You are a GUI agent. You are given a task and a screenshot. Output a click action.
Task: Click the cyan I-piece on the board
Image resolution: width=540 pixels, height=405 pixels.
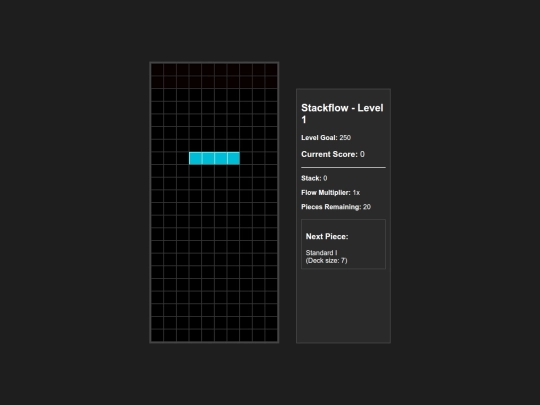click(x=214, y=158)
